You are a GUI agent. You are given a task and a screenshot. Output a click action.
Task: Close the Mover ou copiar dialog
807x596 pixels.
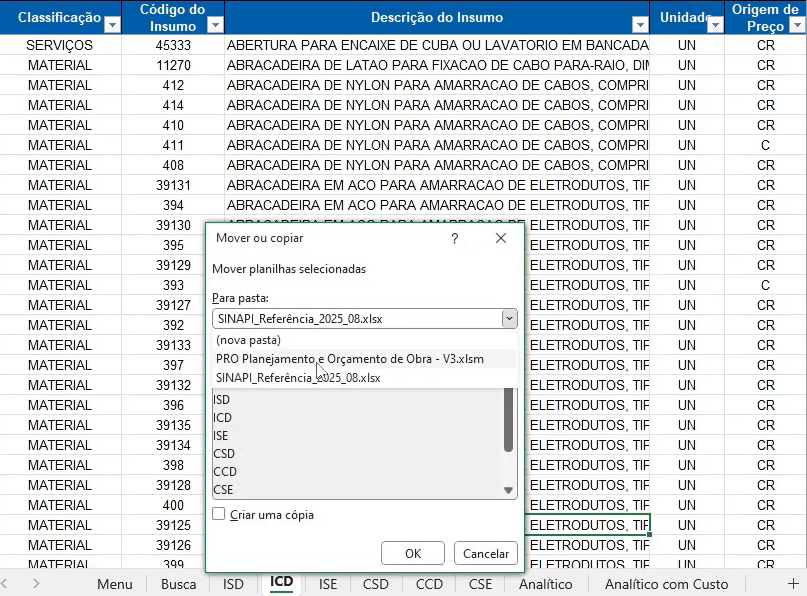[501, 239]
